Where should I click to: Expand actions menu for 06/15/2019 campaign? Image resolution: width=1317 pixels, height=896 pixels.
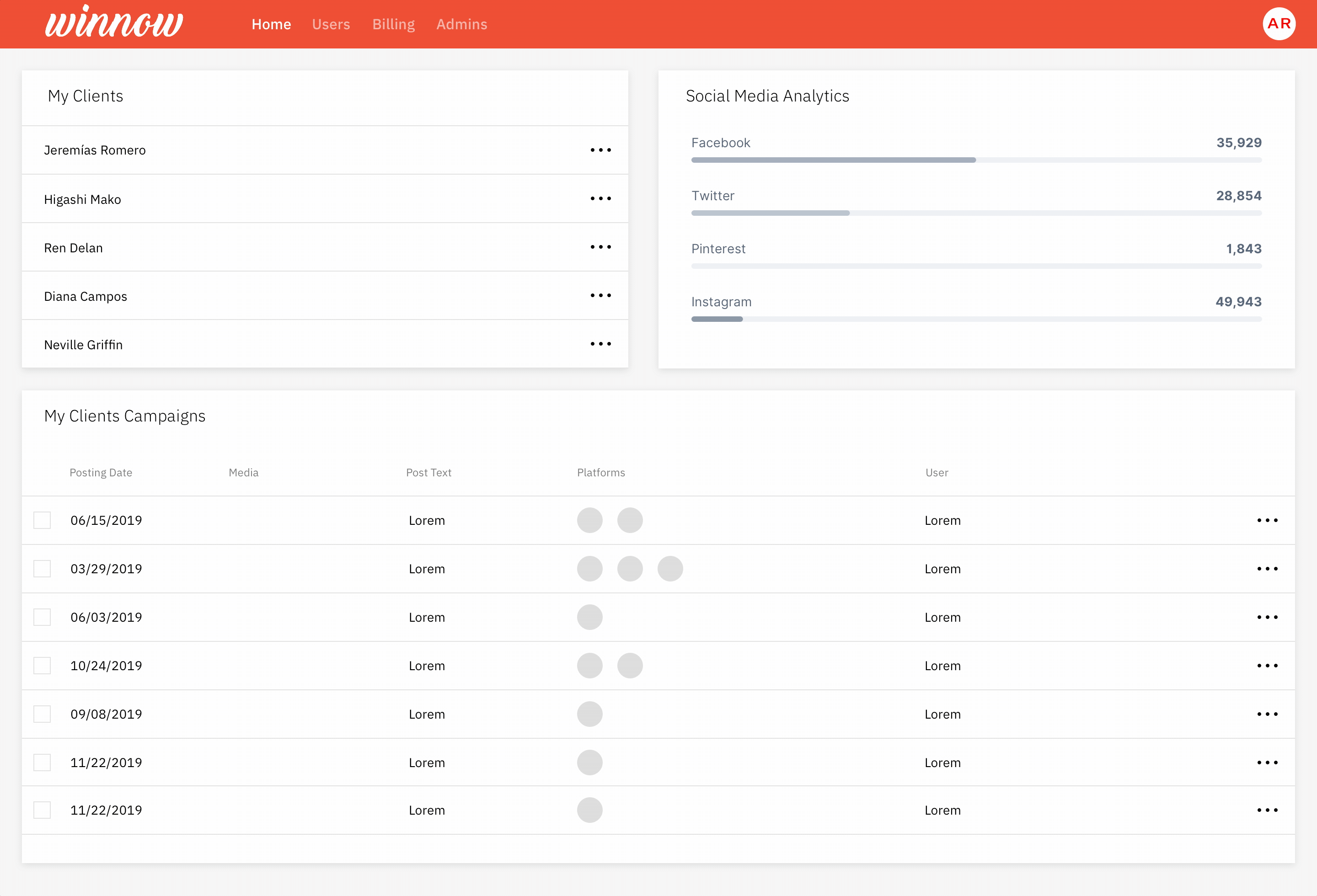tap(1267, 520)
